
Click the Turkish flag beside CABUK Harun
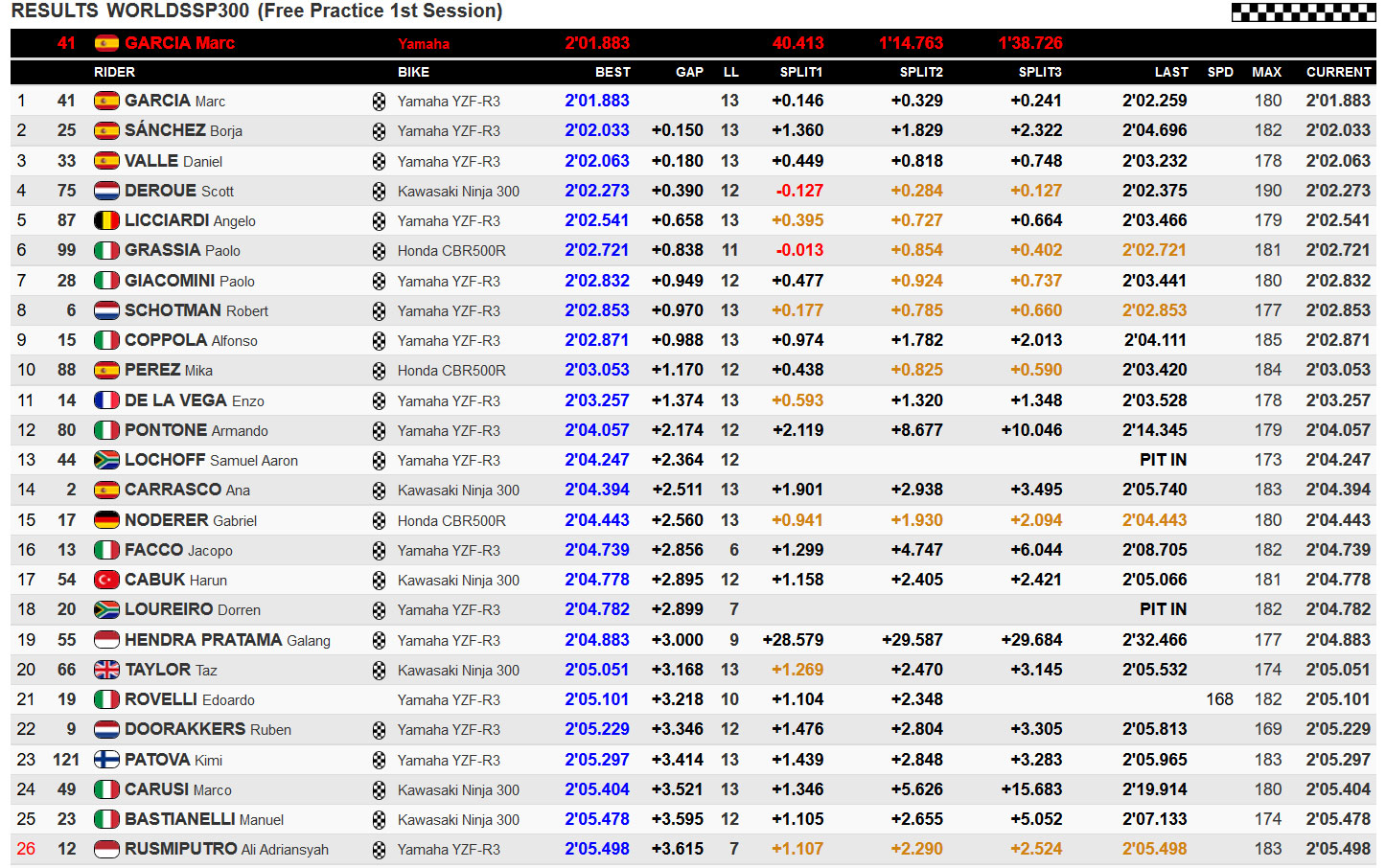coord(106,580)
